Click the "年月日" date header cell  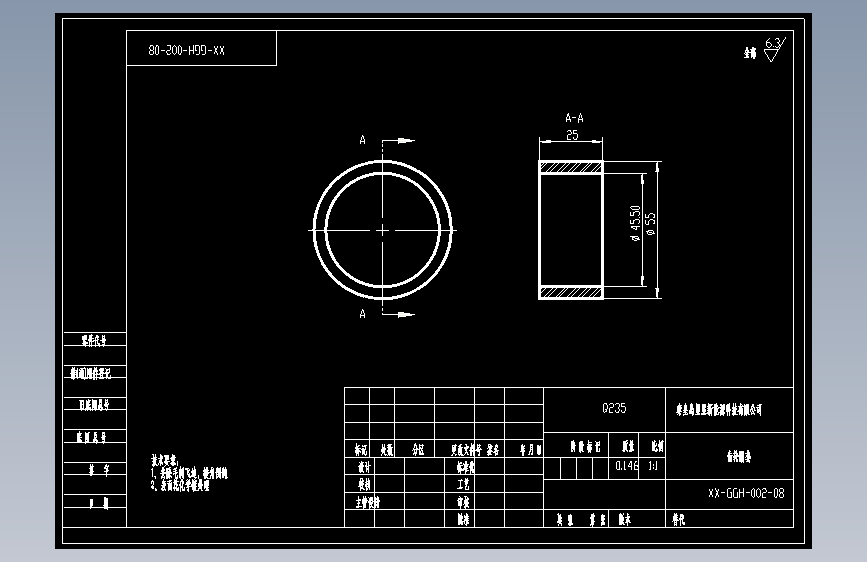coord(530,450)
